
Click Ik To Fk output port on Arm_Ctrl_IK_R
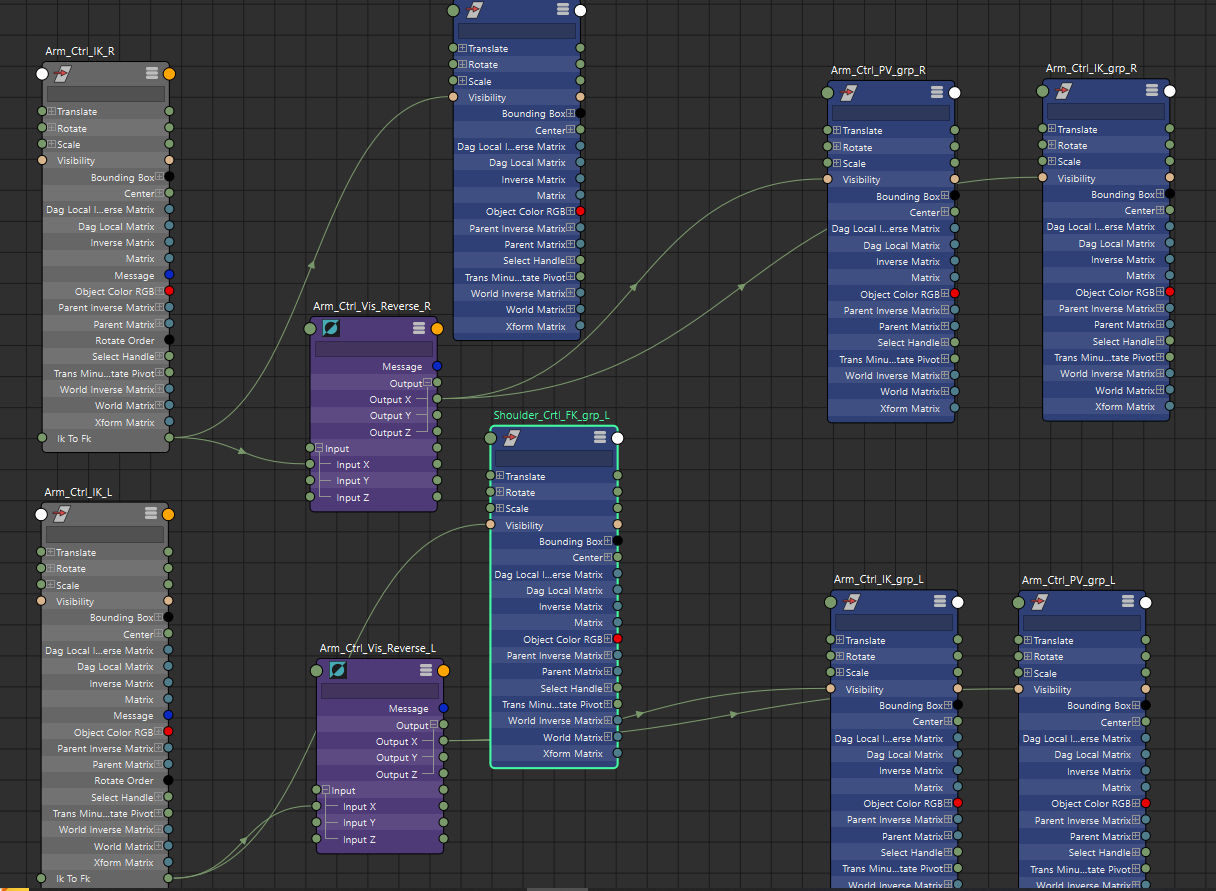(x=168, y=438)
